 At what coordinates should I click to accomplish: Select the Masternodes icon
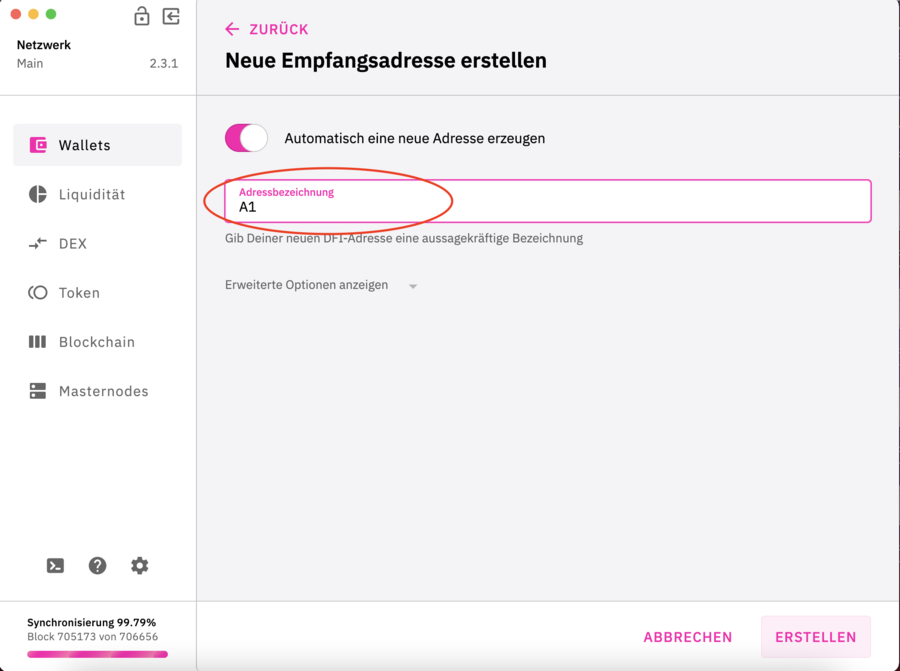40,390
